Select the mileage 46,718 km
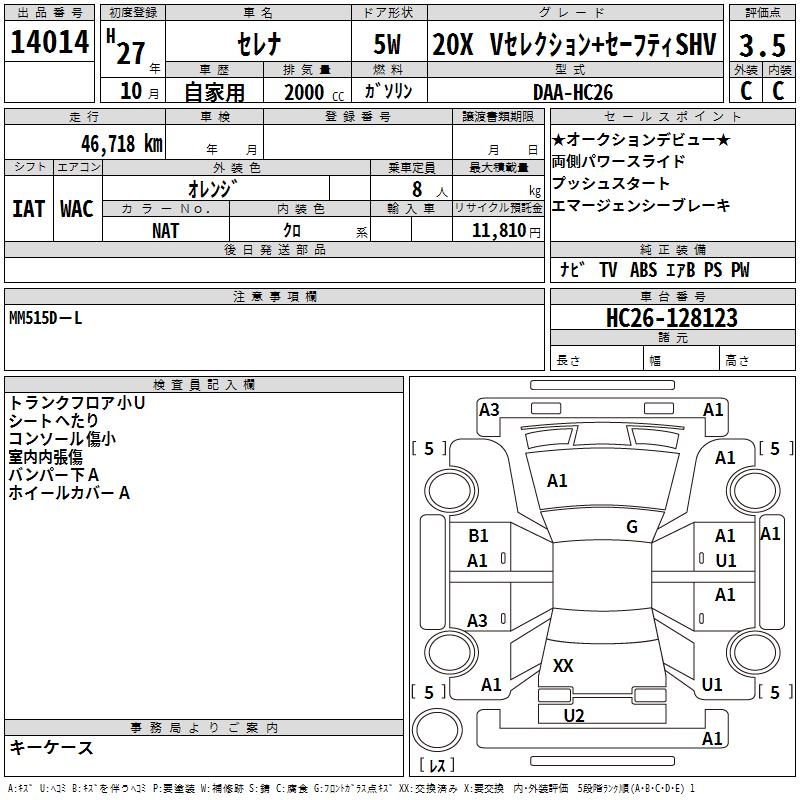 [122, 144]
